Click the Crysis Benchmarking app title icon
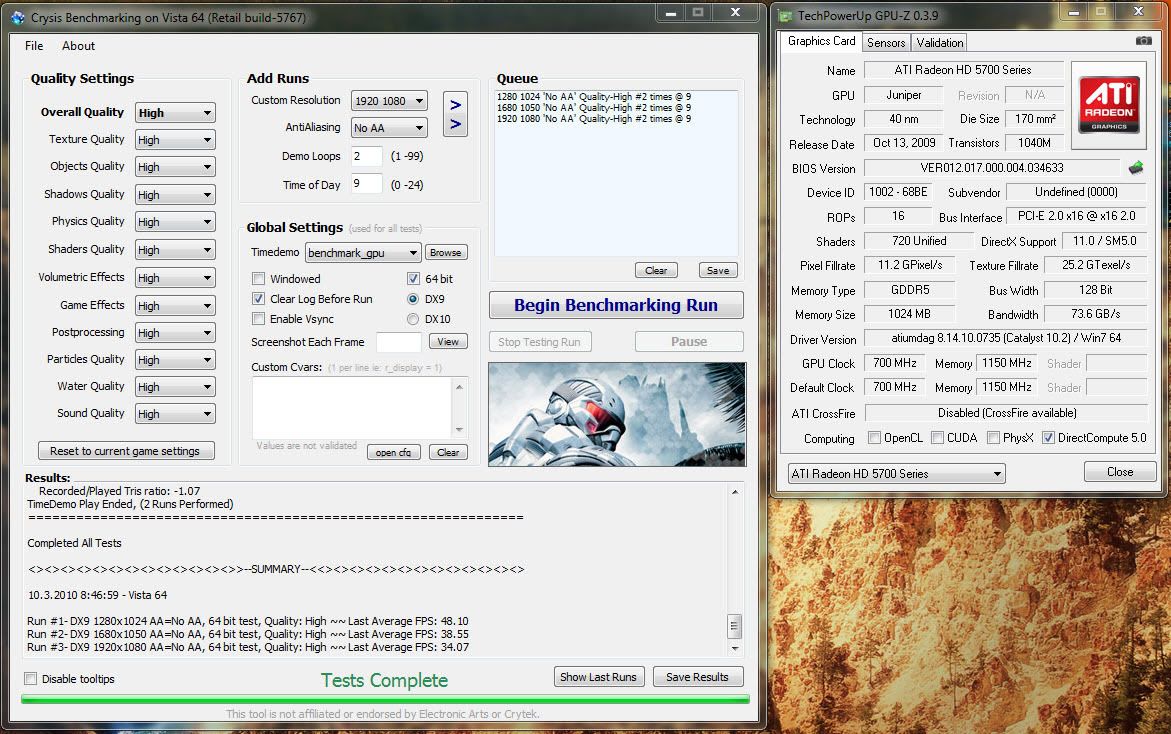This screenshot has width=1171, height=734. [x=17, y=17]
